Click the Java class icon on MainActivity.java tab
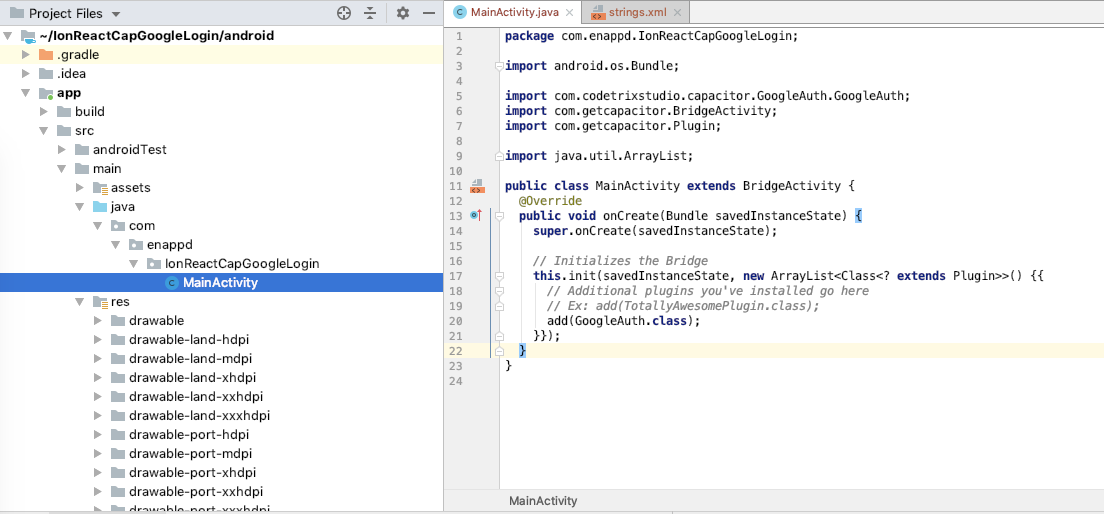 [x=460, y=12]
